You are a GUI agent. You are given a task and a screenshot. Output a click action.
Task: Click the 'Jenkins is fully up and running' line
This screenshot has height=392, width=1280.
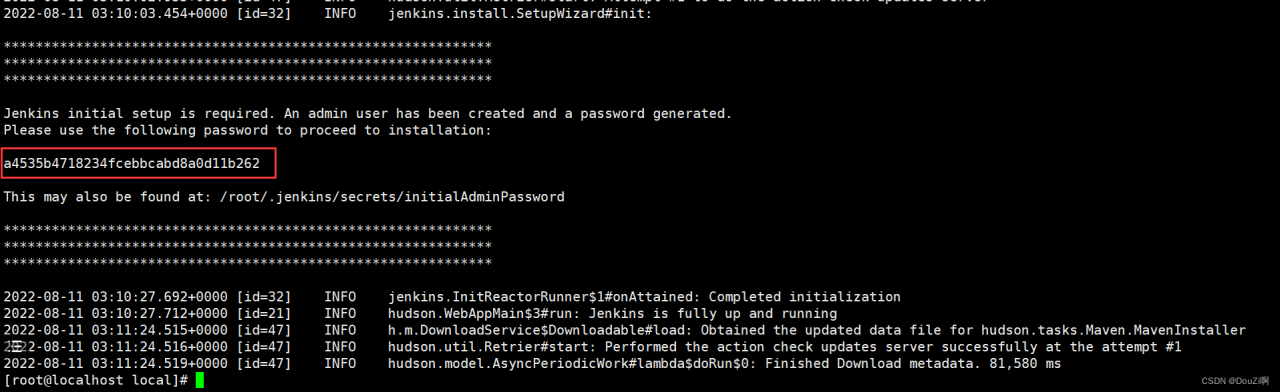(x=612, y=314)
